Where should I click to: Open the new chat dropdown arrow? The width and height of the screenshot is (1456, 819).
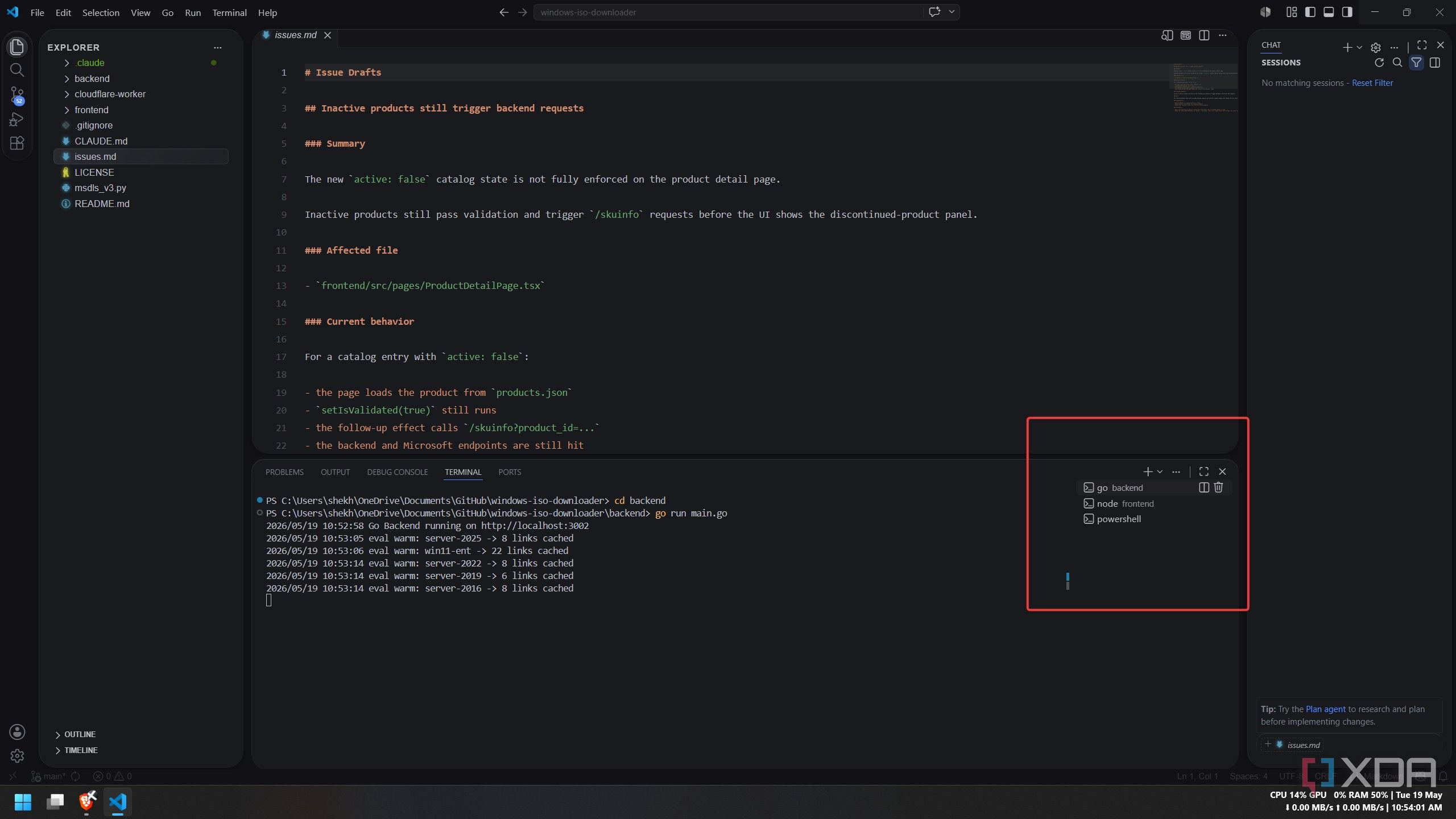pos(1359,47)
